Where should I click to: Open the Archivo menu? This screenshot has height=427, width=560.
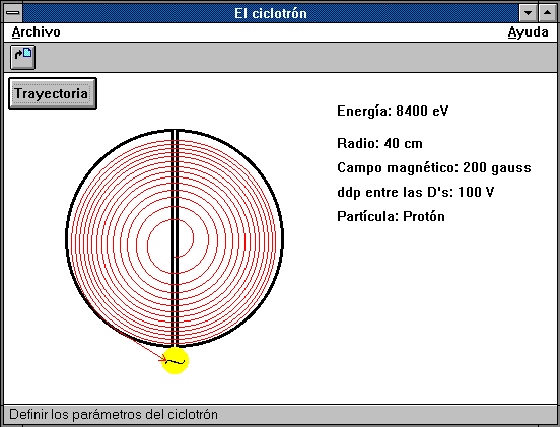click(x=36, y=32)
